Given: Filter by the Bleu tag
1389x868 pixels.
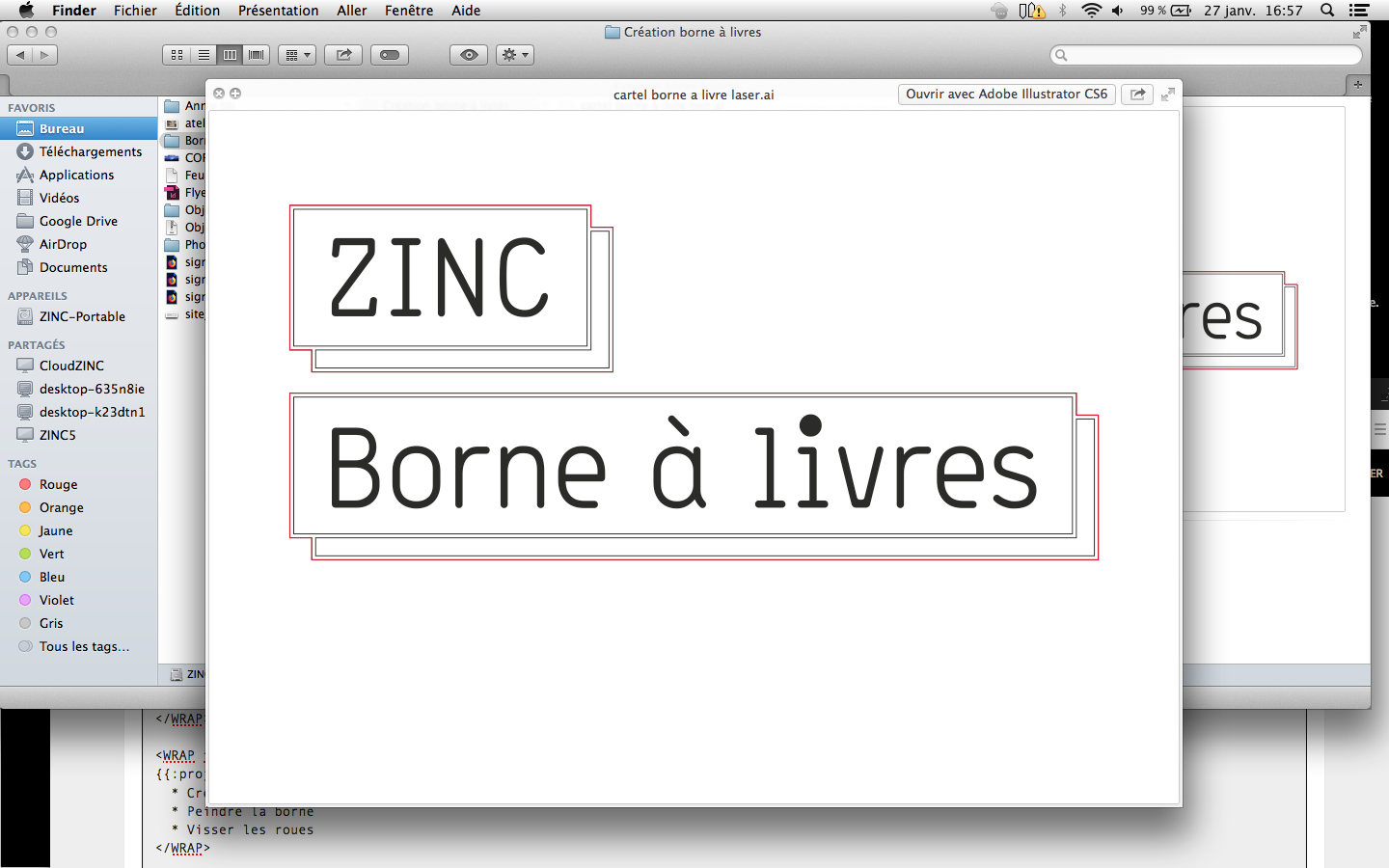Looking at the screenshot, I should pos(78,577).
